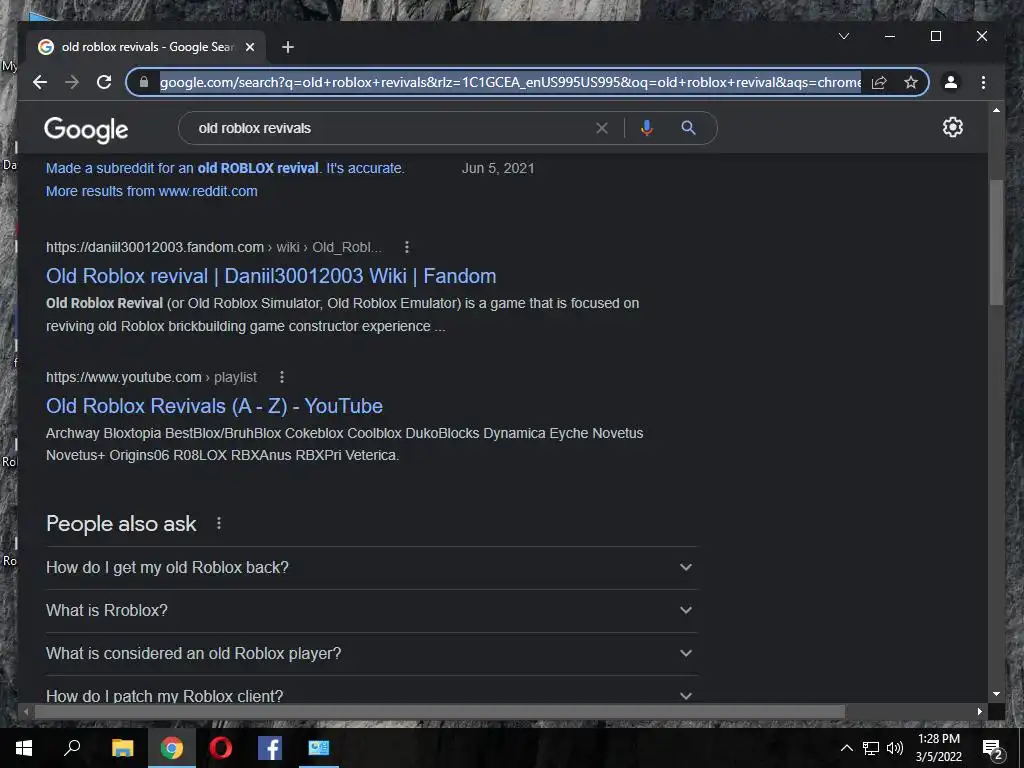The height and width of the screenshot is (768, 1024).
Task: Select the URL in the address bar
Action: [x=510, y=82]
